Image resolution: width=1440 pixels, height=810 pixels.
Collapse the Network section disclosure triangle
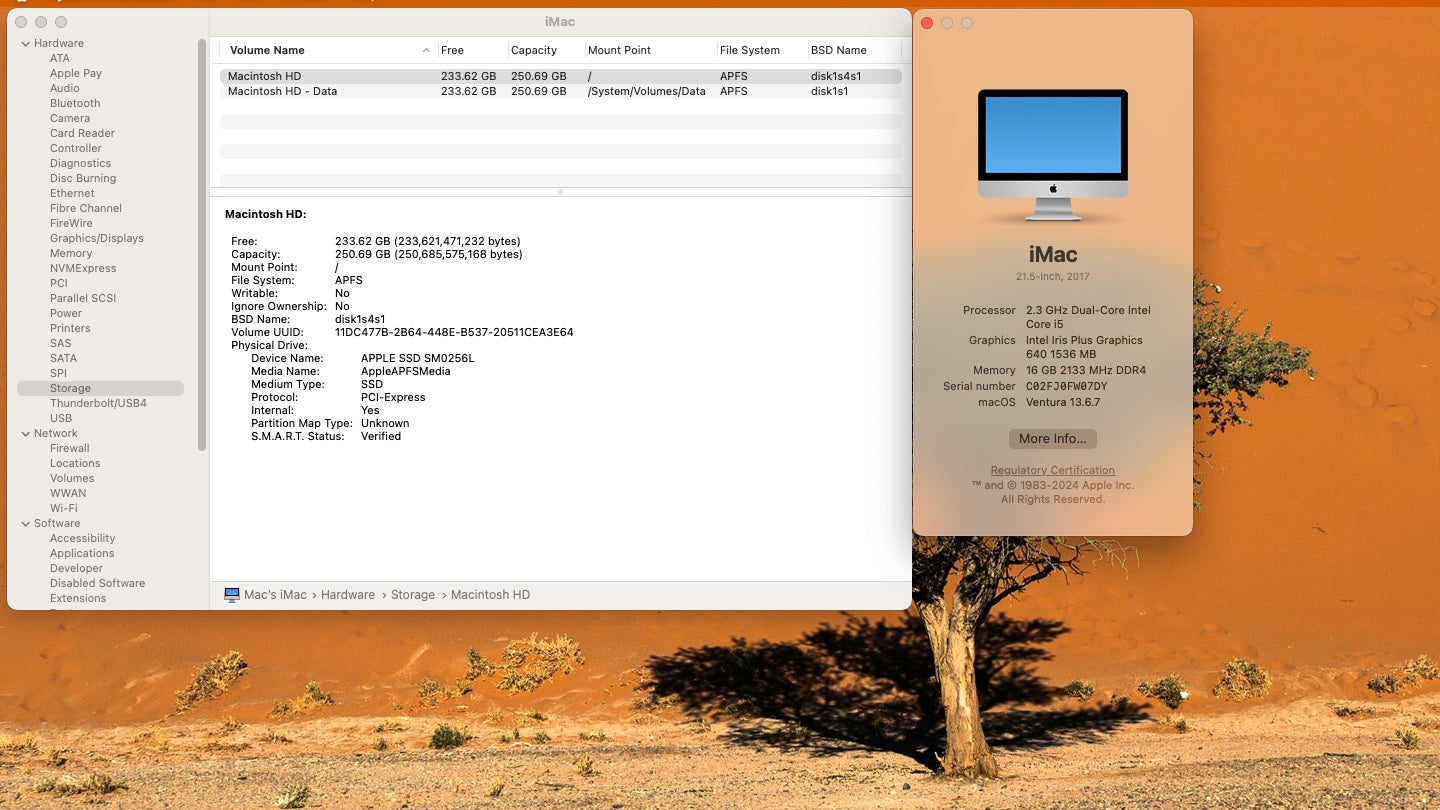point(25,433)
